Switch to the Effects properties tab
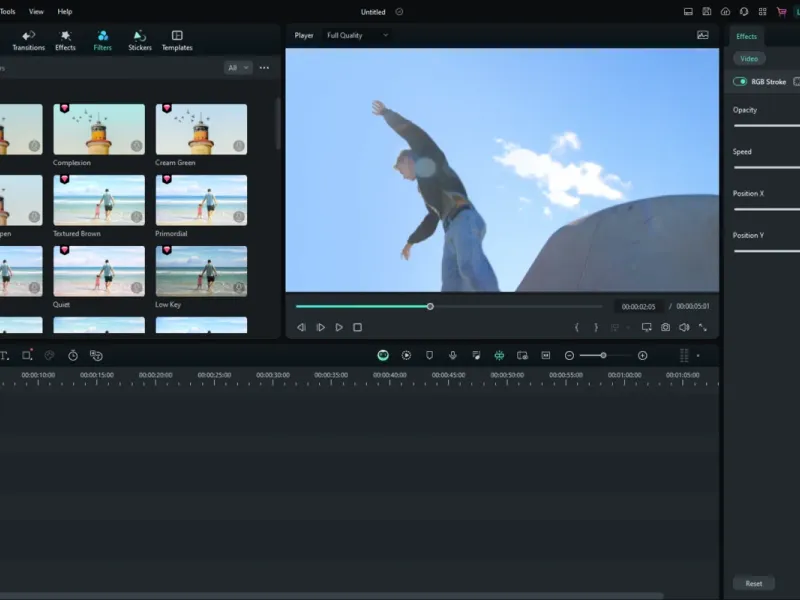The height and width of the screenshot is (600, 800). pos(746,36)
